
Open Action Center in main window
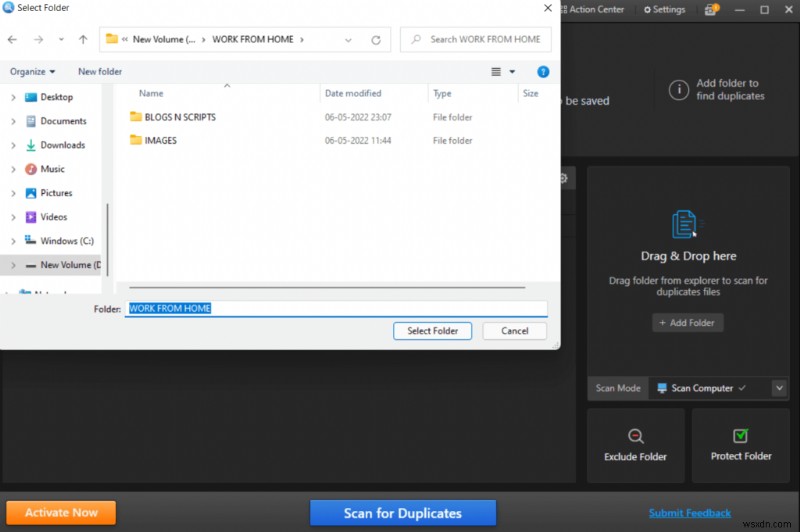click(593, 9)
